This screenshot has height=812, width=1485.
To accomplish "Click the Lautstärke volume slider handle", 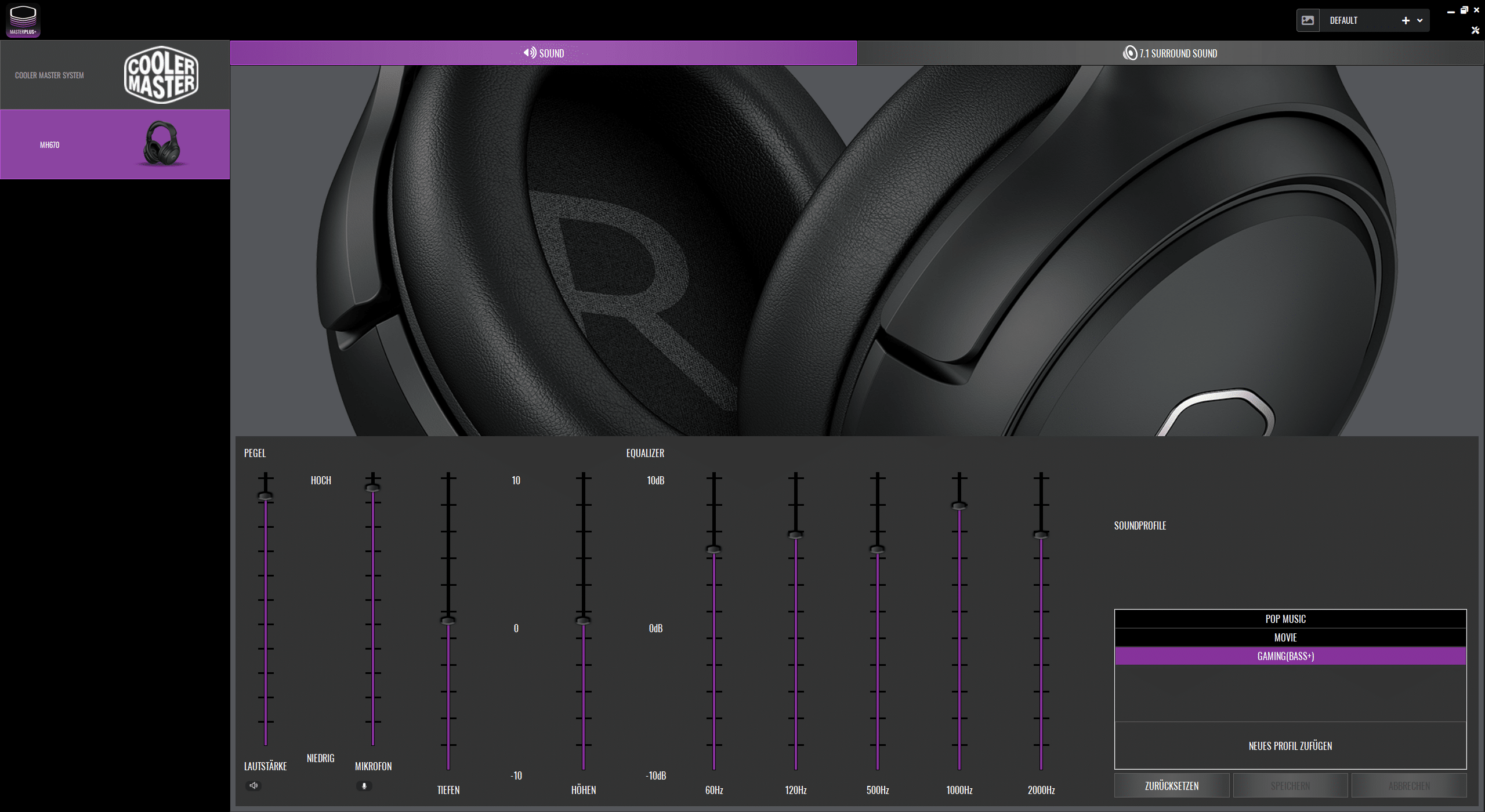I will click(x=265, y=496).
